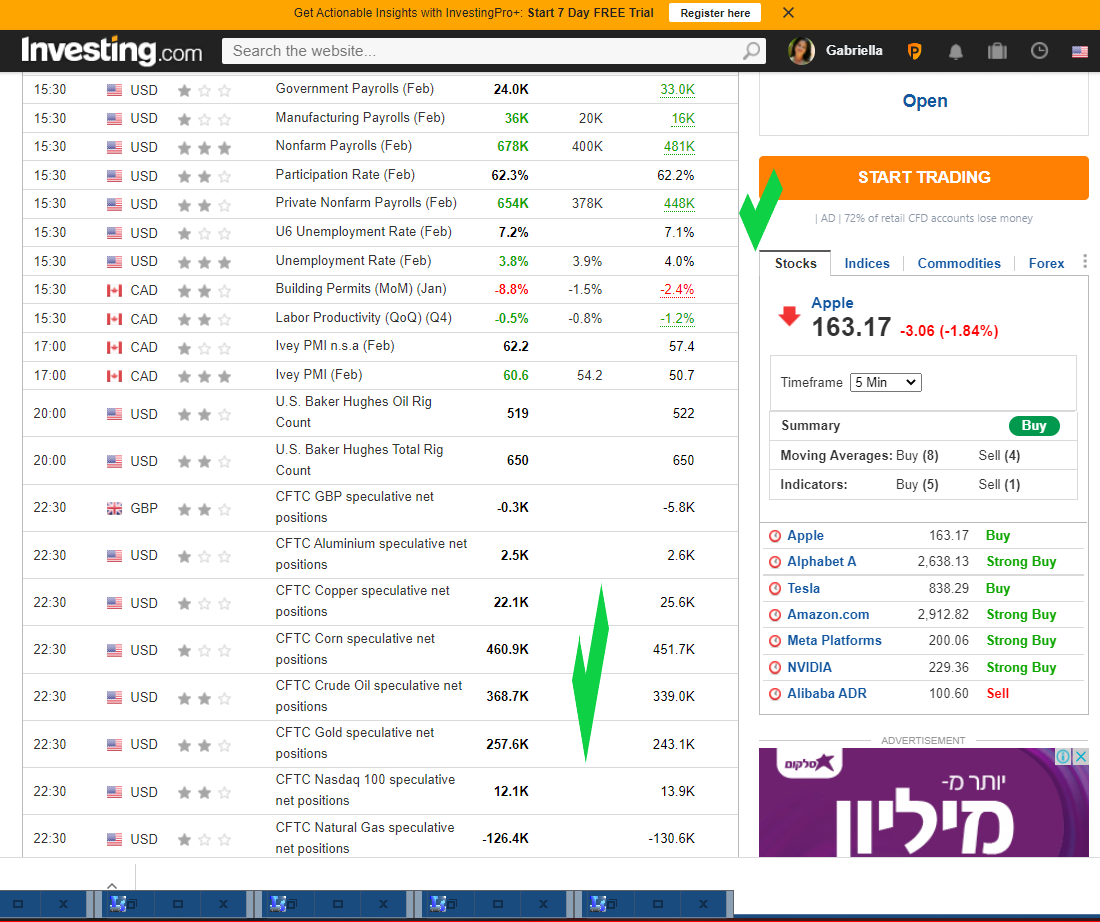
Task: Open Alphabet A stock link
Action: point(821,561)
